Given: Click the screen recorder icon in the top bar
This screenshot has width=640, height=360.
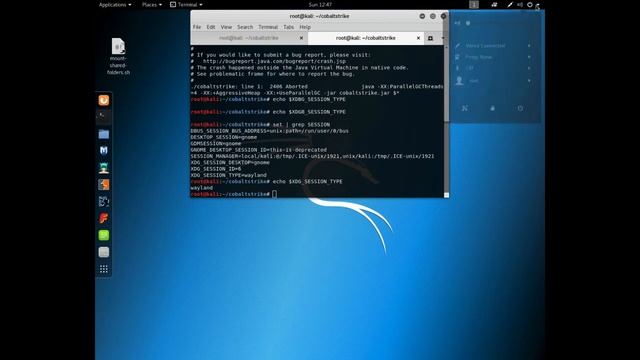Looking at the screenshot, I should [494, 4].
